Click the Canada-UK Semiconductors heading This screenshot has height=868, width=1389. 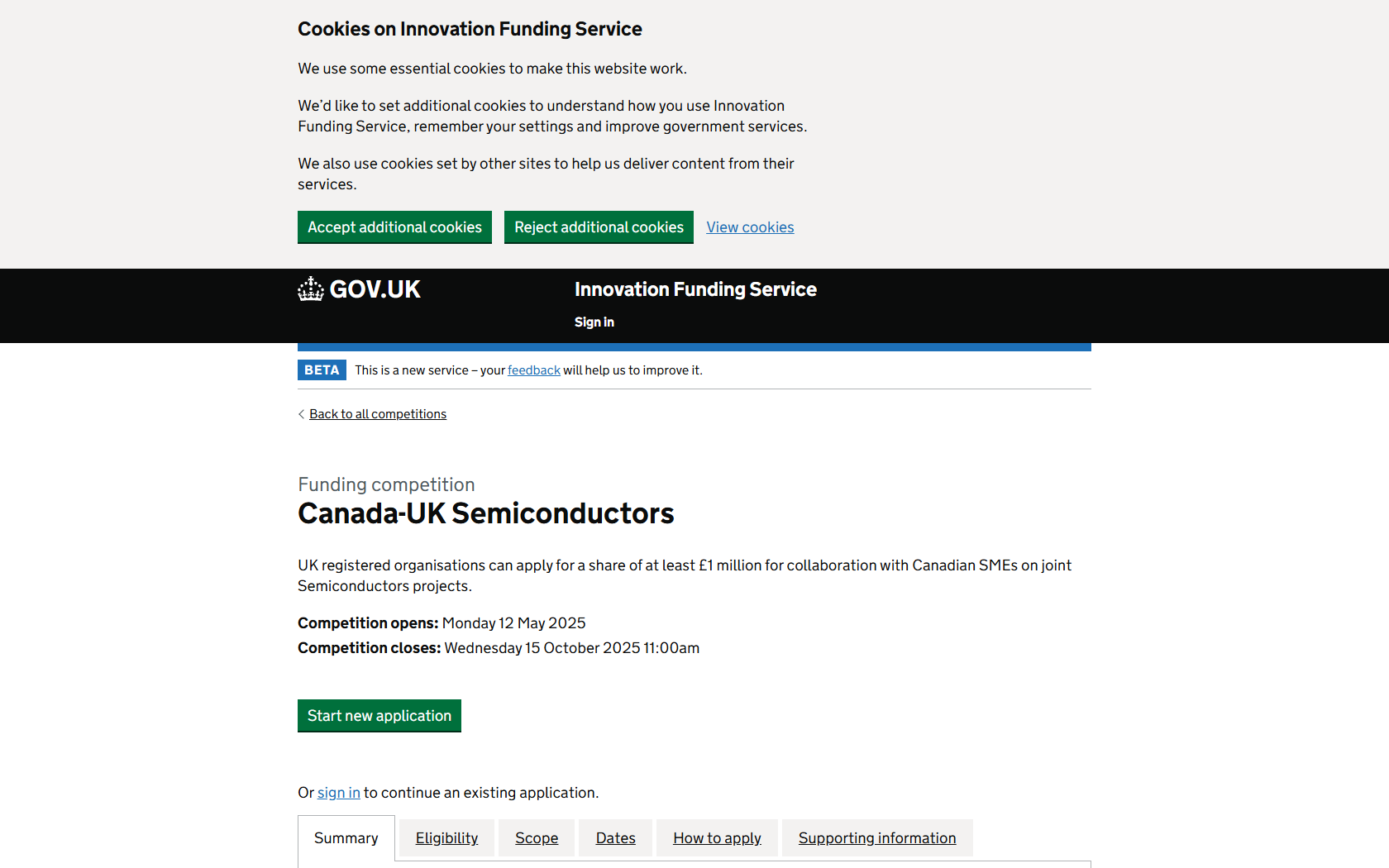coord(486,513)
